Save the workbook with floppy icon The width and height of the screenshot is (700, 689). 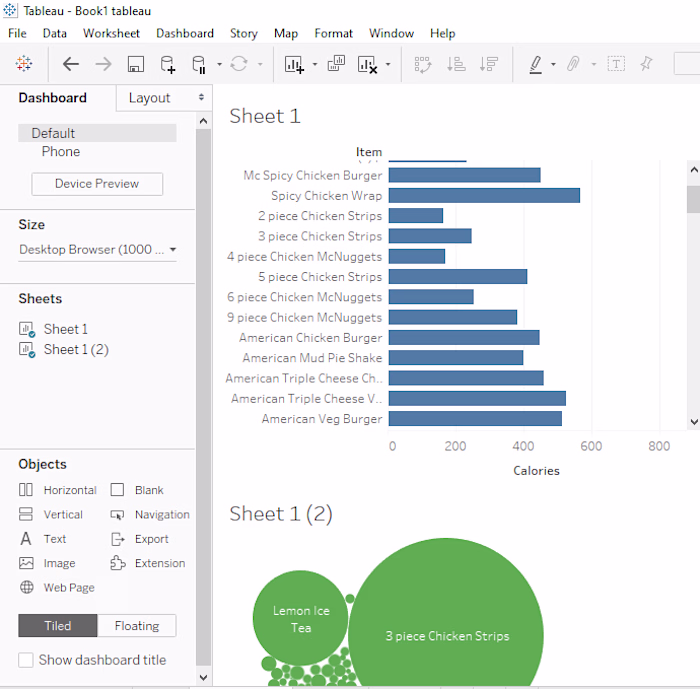tap(136, 64)
